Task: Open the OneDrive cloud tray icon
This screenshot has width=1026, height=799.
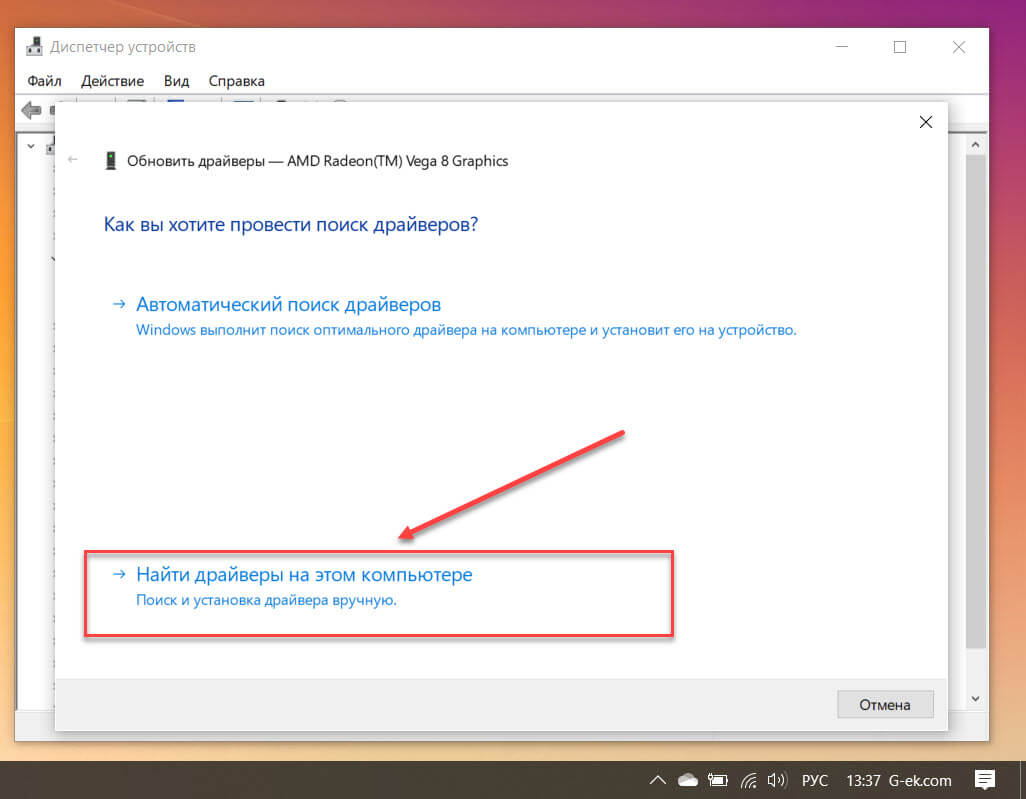Action: [687, 780]
